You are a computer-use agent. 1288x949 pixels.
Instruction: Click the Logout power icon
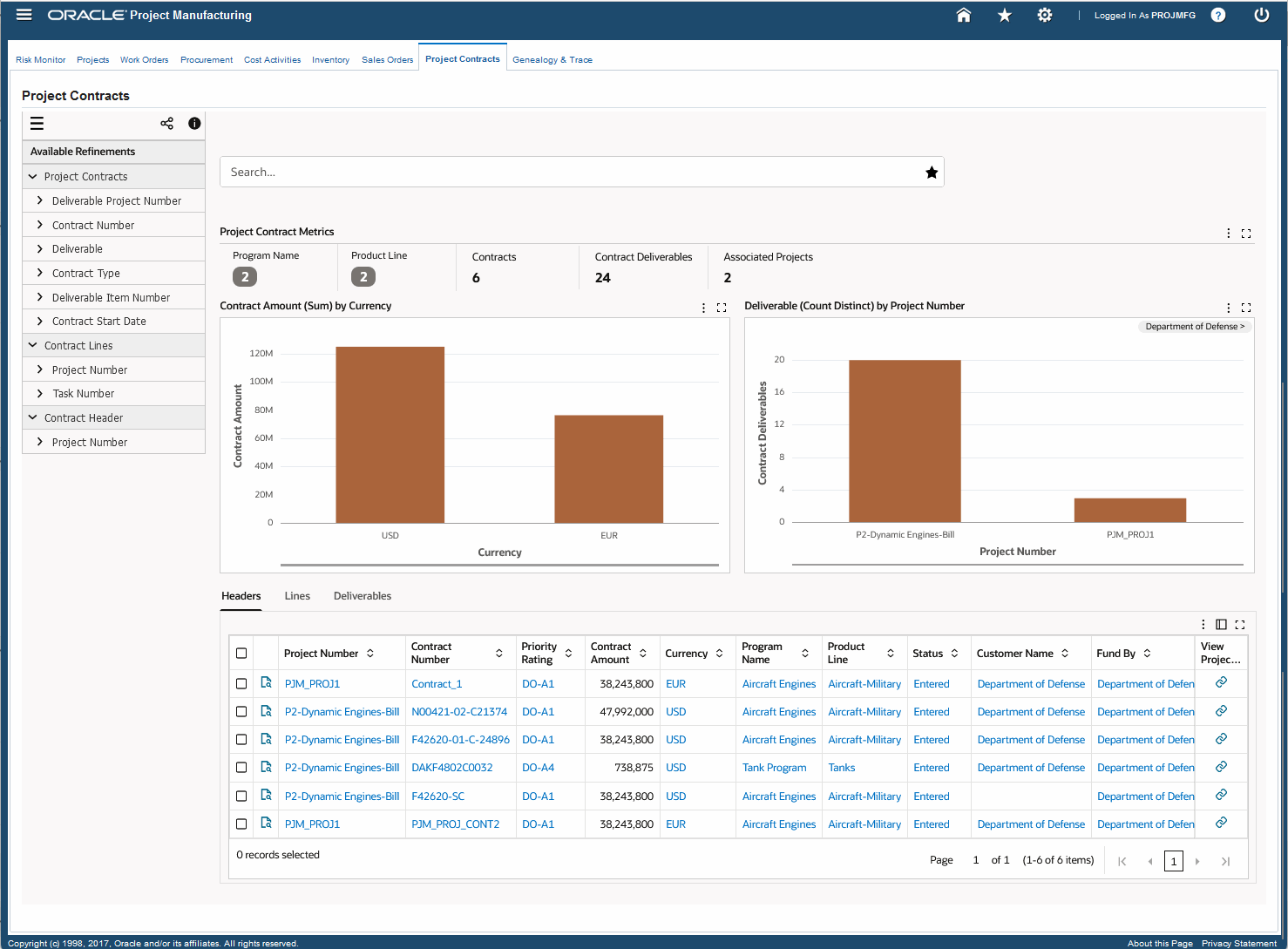[1261, 15]
